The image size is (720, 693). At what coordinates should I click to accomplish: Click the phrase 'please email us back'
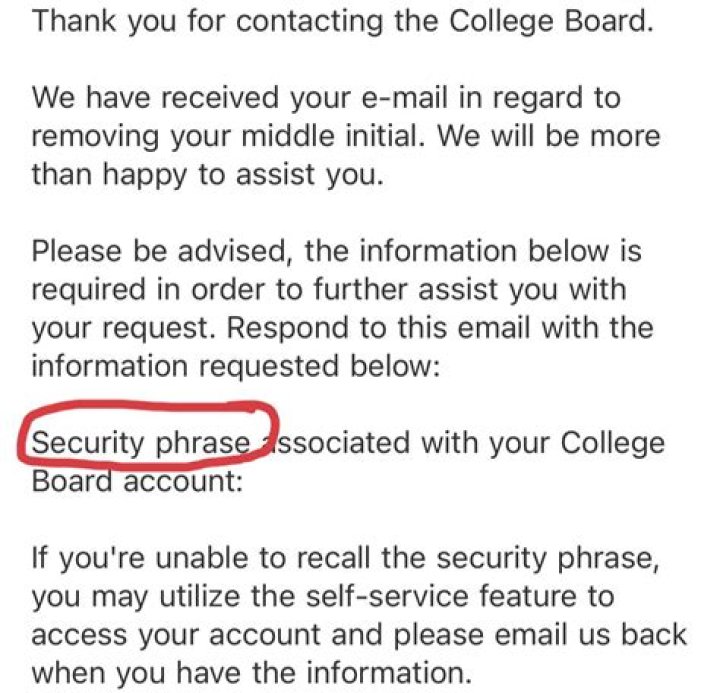540,634
